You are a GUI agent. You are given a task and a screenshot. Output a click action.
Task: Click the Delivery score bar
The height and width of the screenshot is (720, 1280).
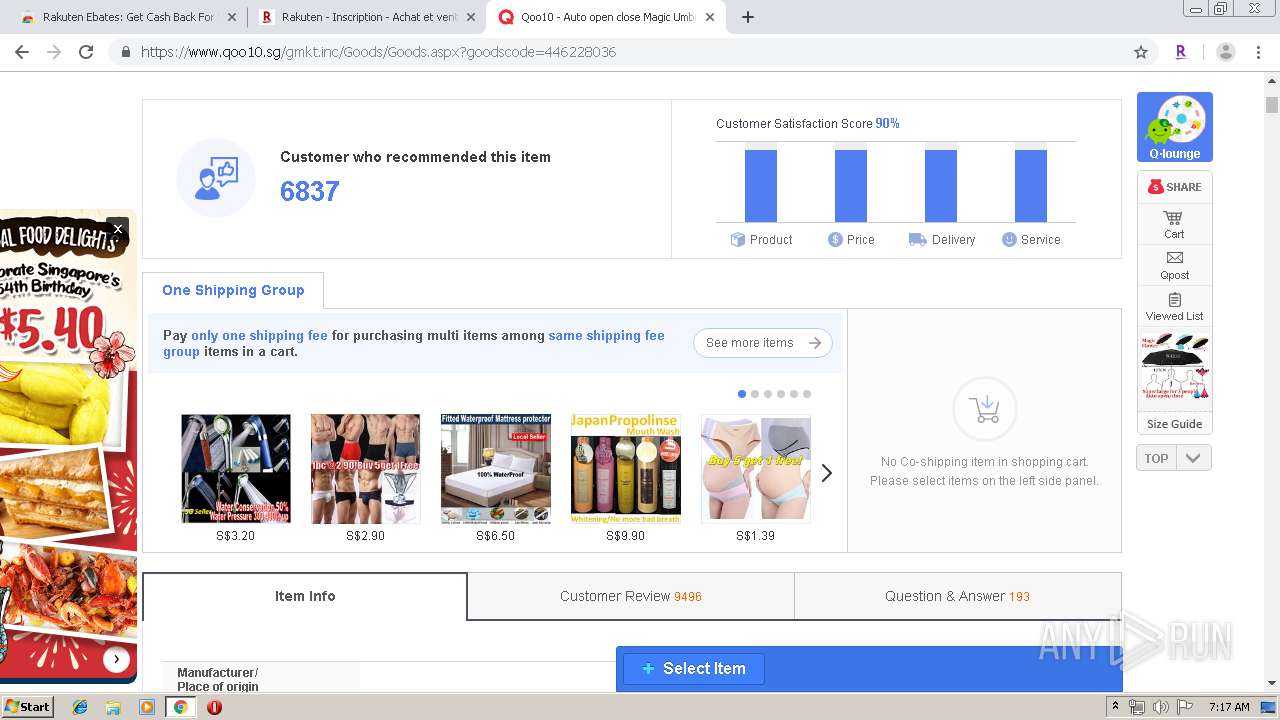(941, 185)
